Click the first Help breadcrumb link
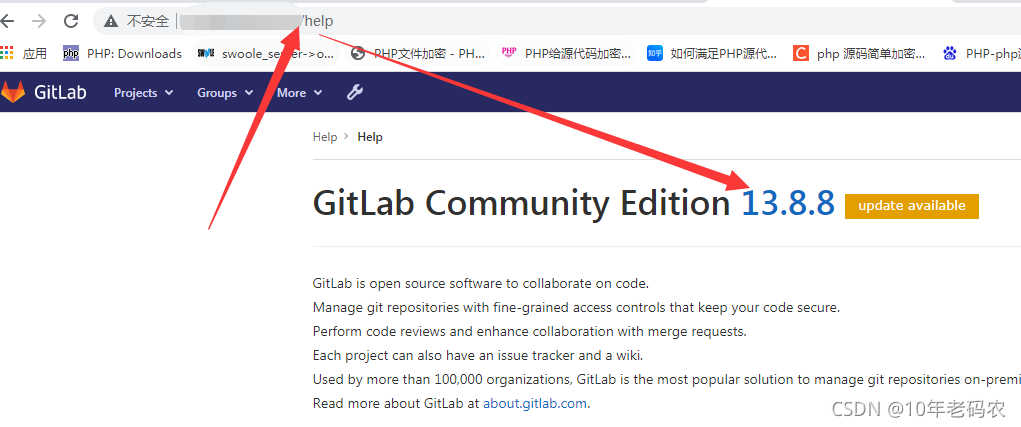Viewport: 1021px width, 427px height. coord(325,137)
